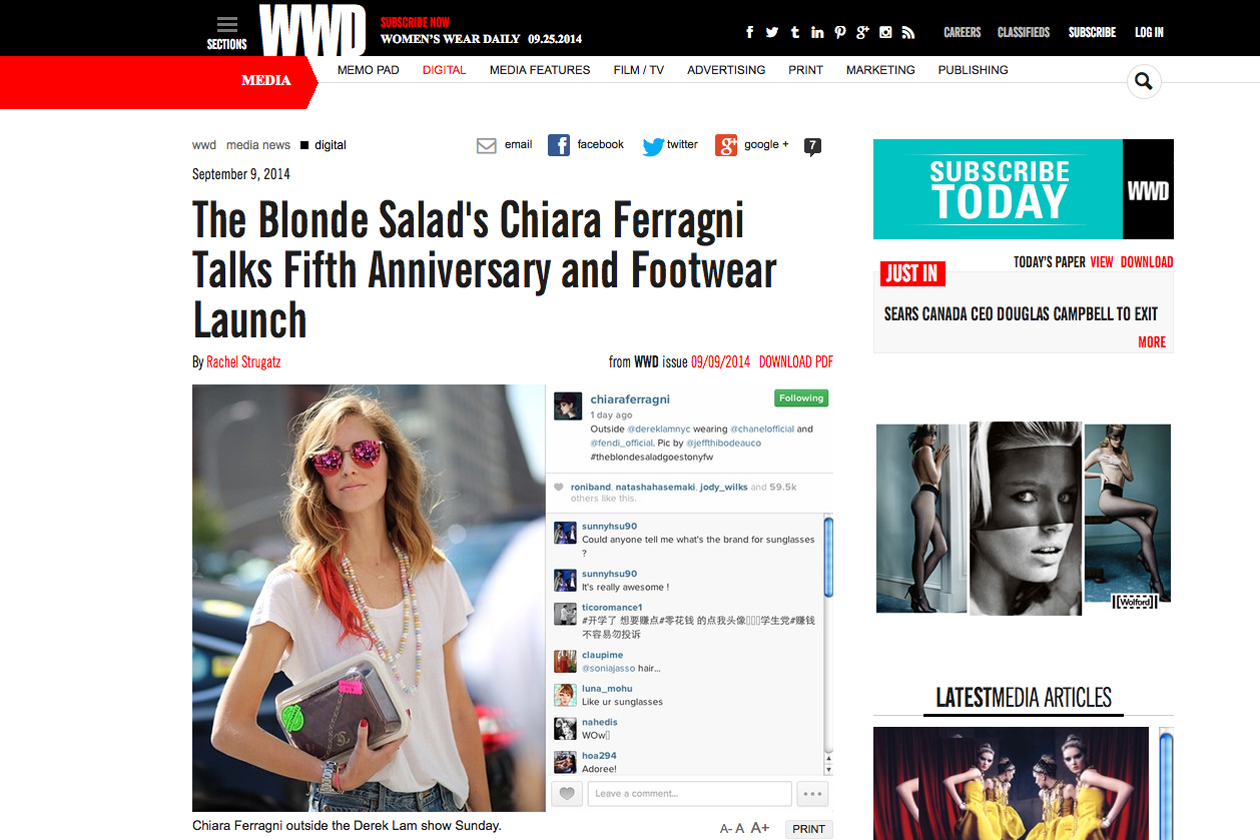Viewport: 1260px width, 840px height.
Task: Increase font size with A+ control
Action: (760, 828)
